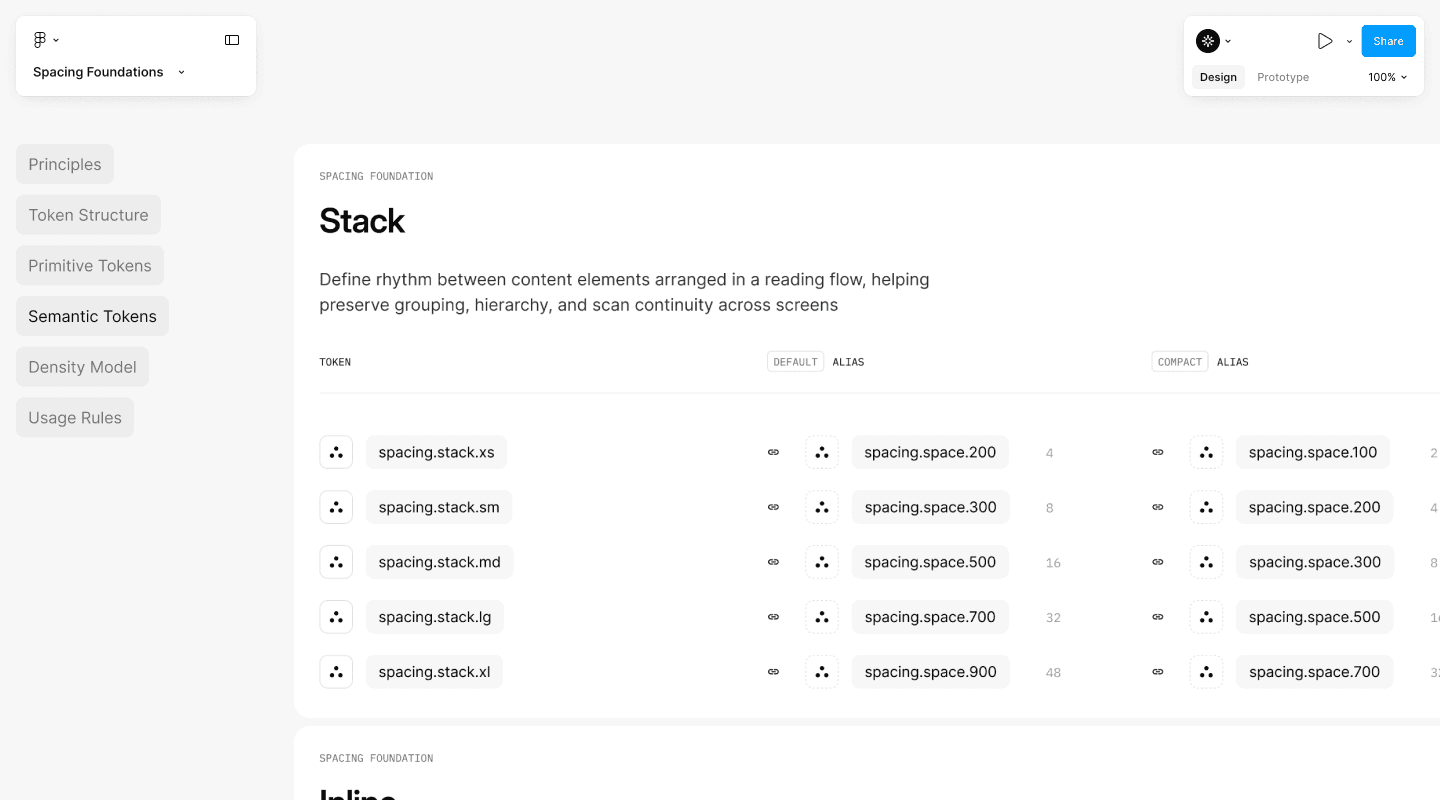1440x800 pixels.
Task: Select the spacing.stack.xs token chip
Action: 436,452
